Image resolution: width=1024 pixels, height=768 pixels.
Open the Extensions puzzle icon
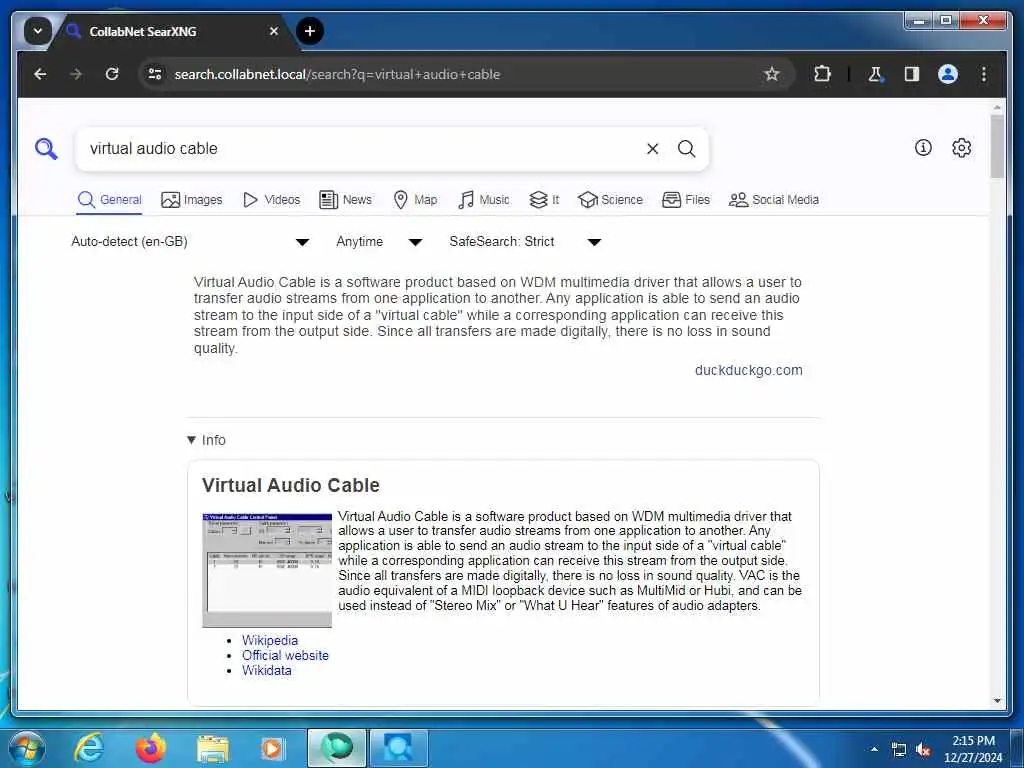[822, 74]
